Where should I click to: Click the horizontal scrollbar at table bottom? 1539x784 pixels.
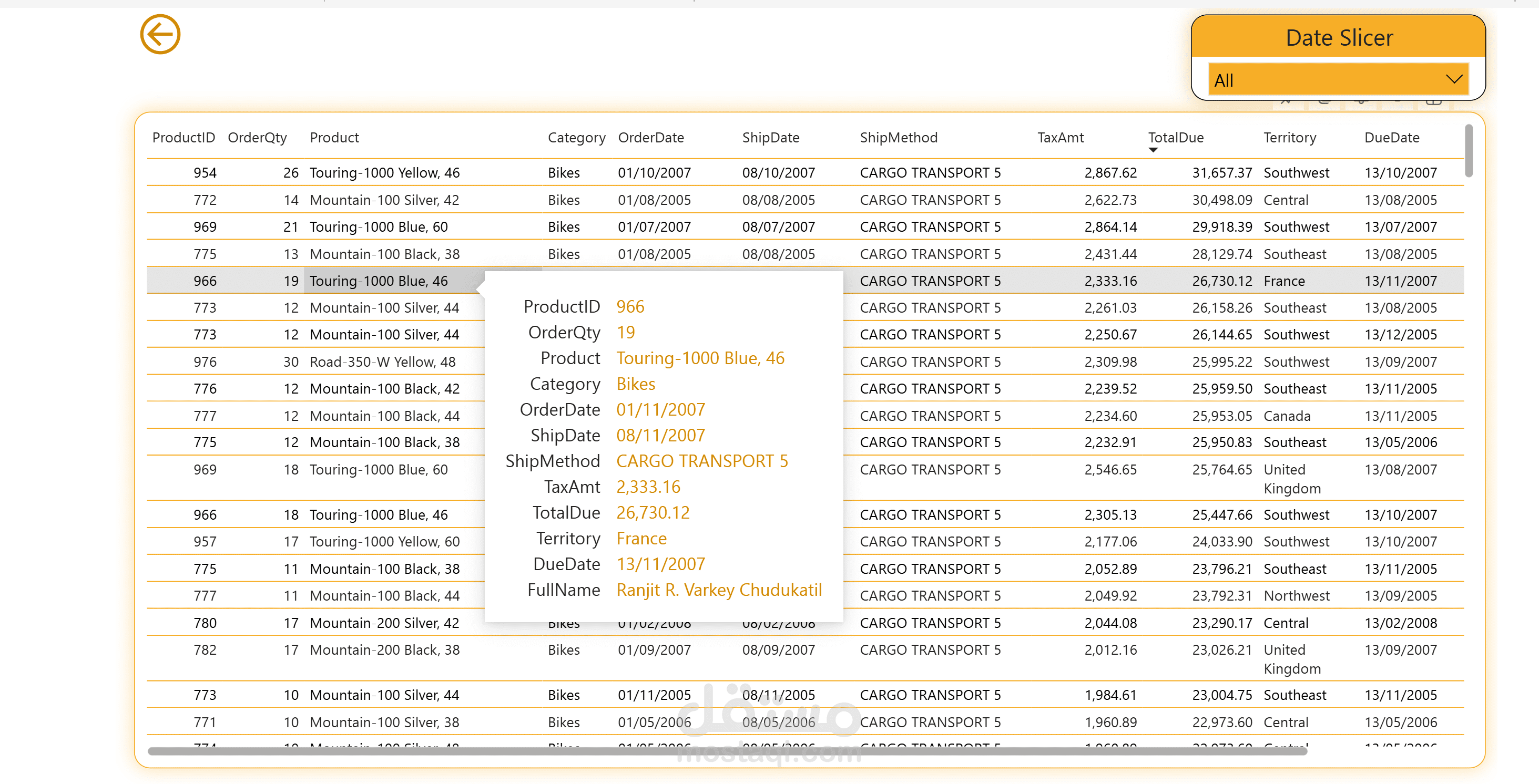727,751
